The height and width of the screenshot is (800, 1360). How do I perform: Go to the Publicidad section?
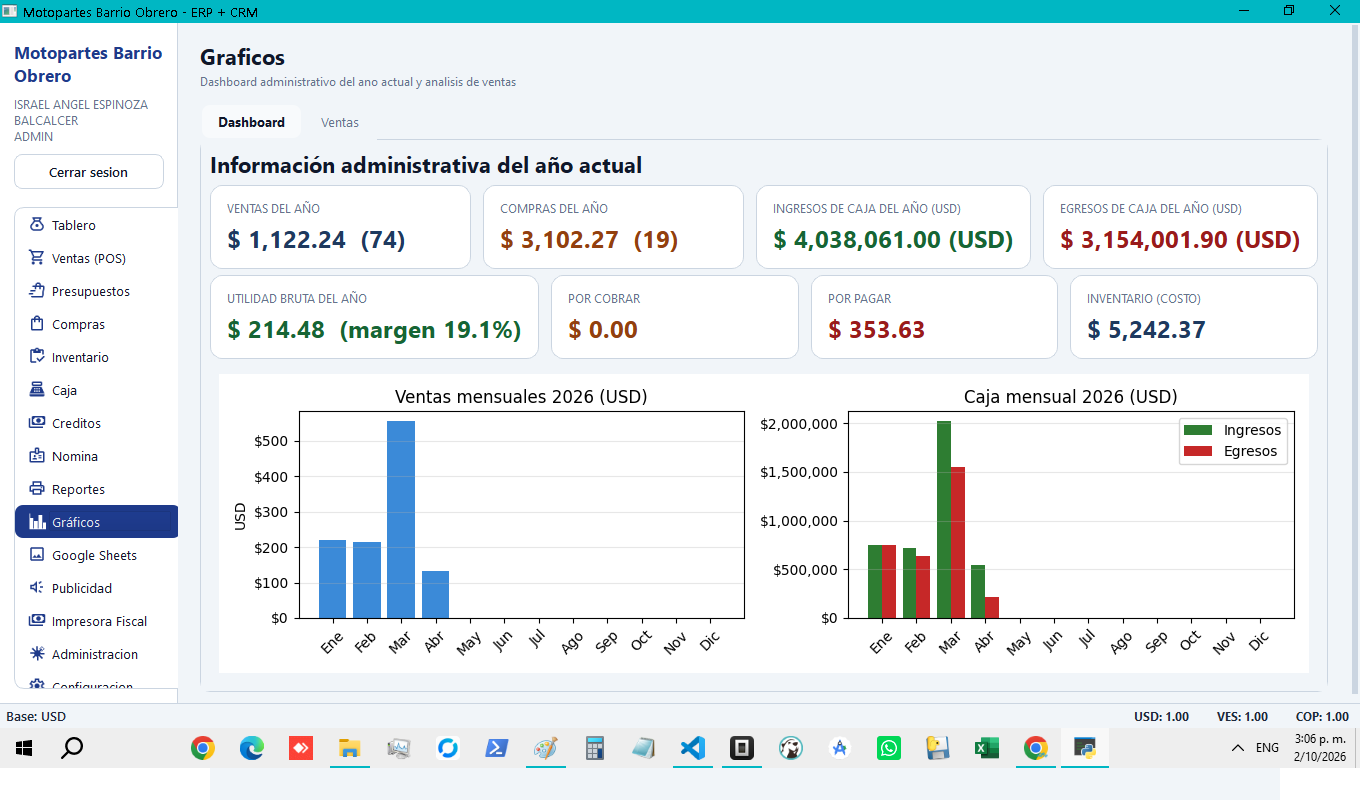(97, 588)
